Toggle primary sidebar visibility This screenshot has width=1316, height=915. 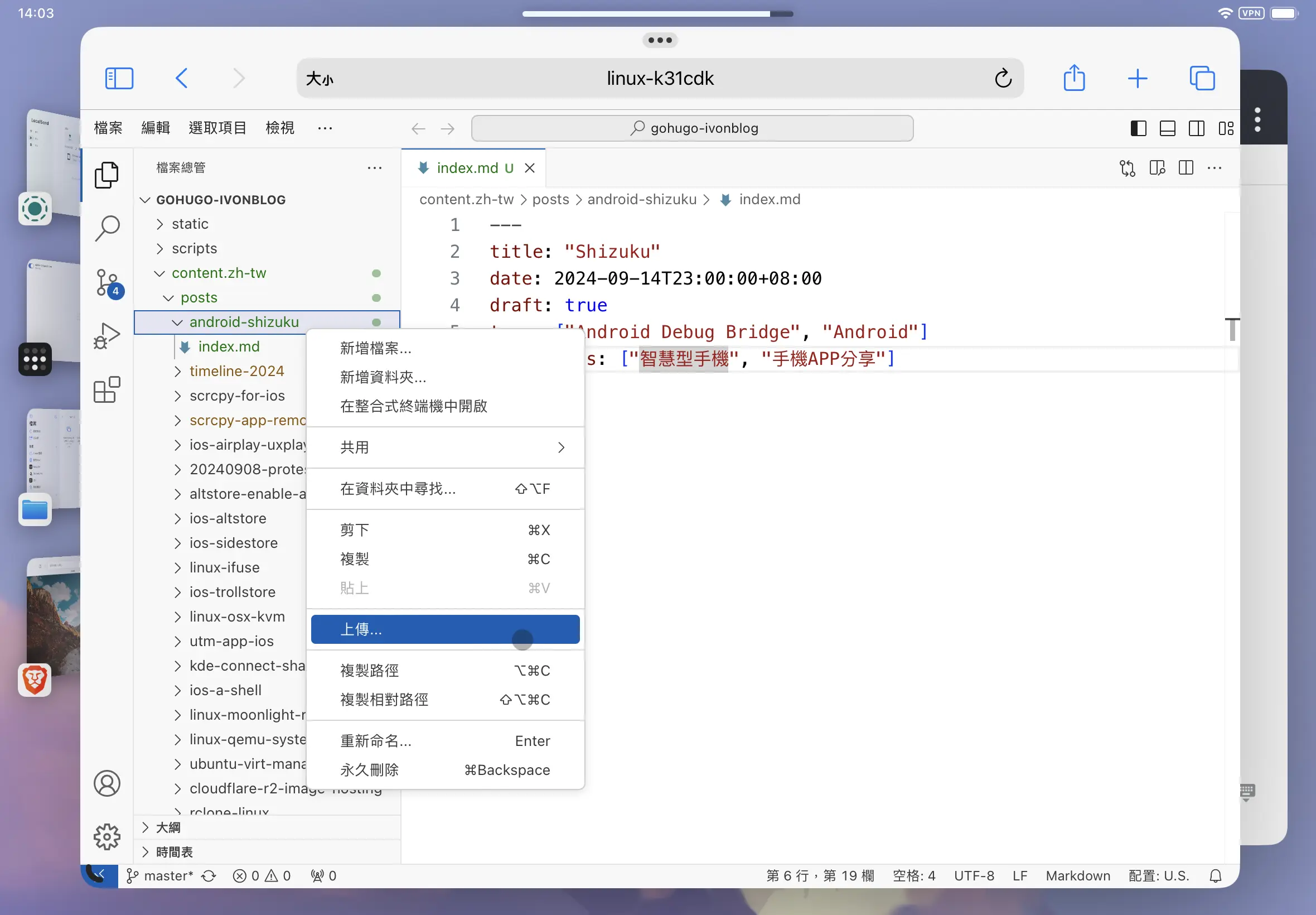pos(1138,128)
